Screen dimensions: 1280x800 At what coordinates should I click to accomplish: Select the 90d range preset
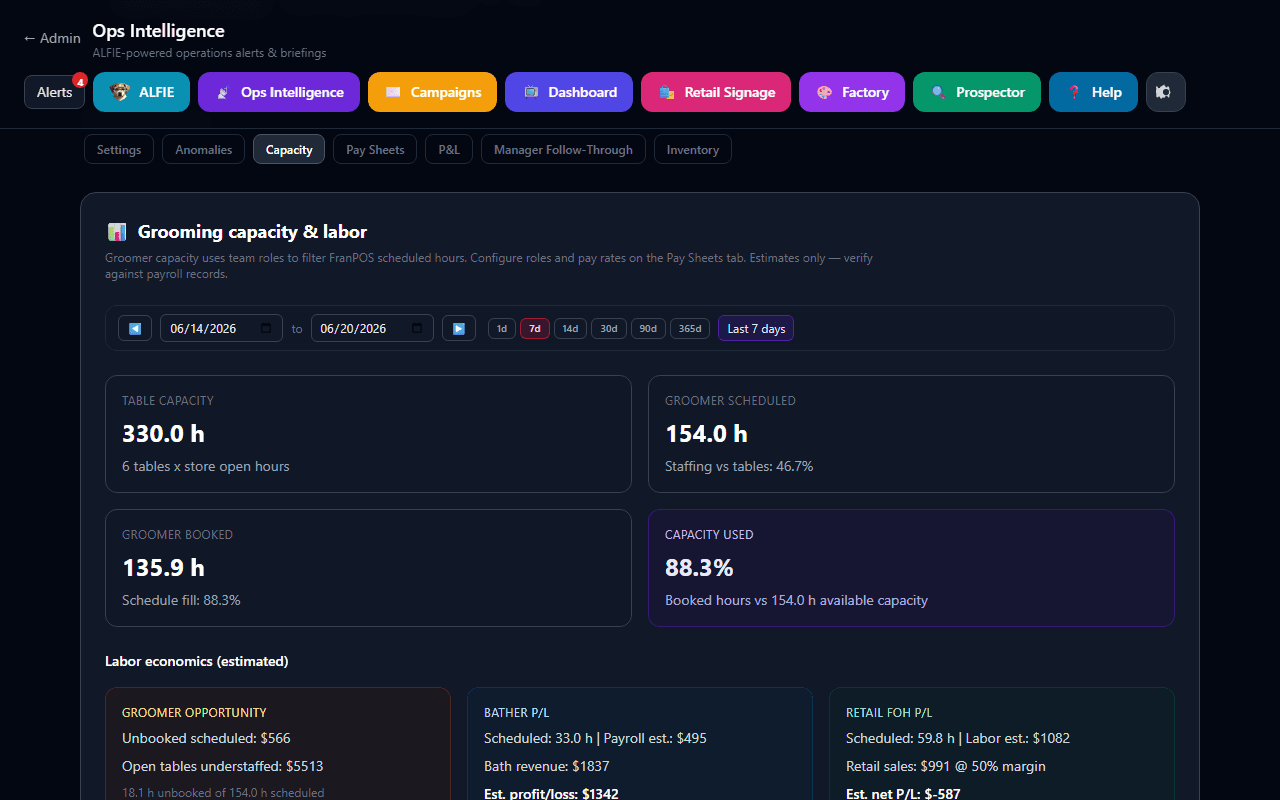pos(648,328)
